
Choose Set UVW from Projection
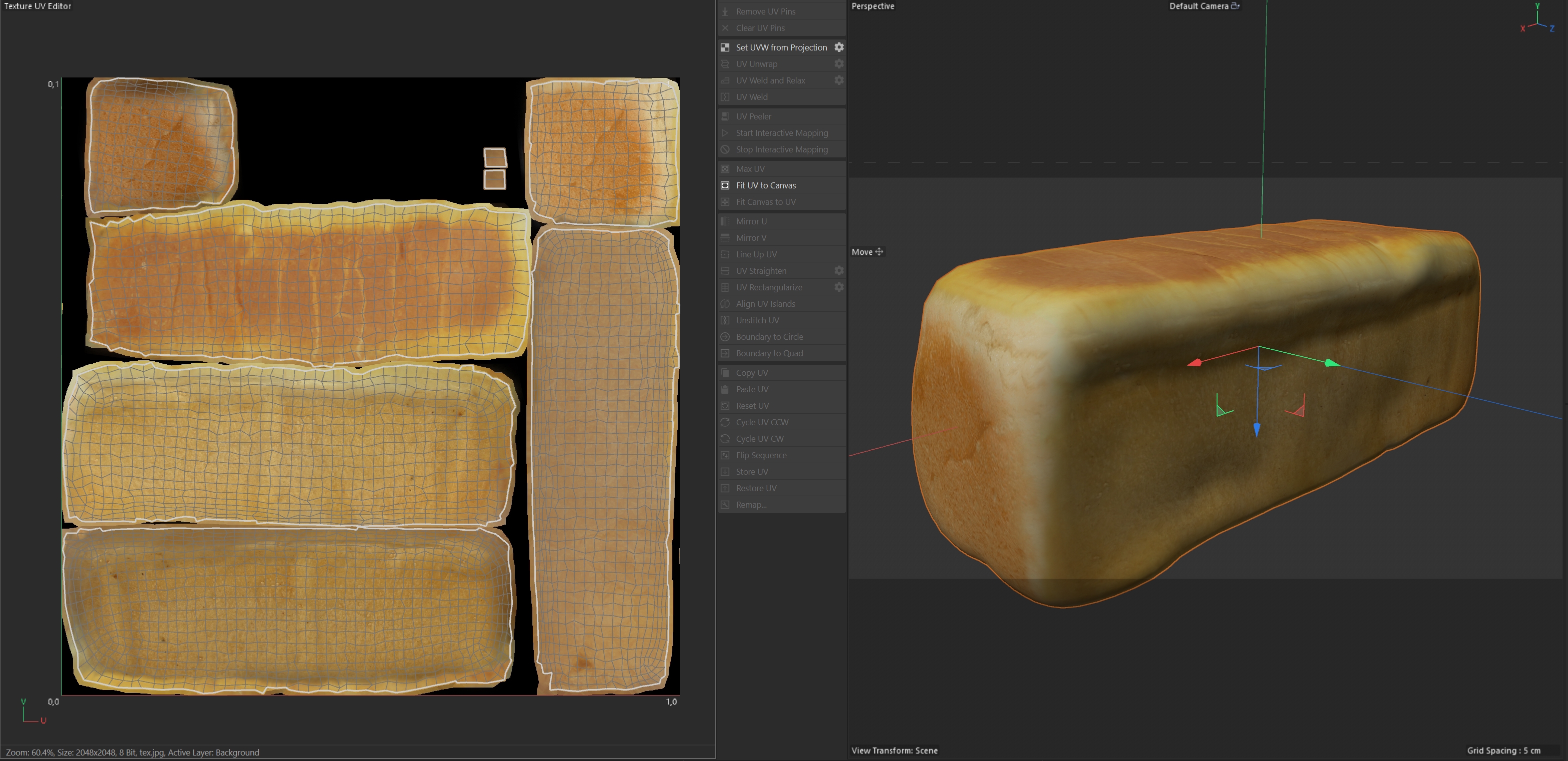(x=781, y=47)
